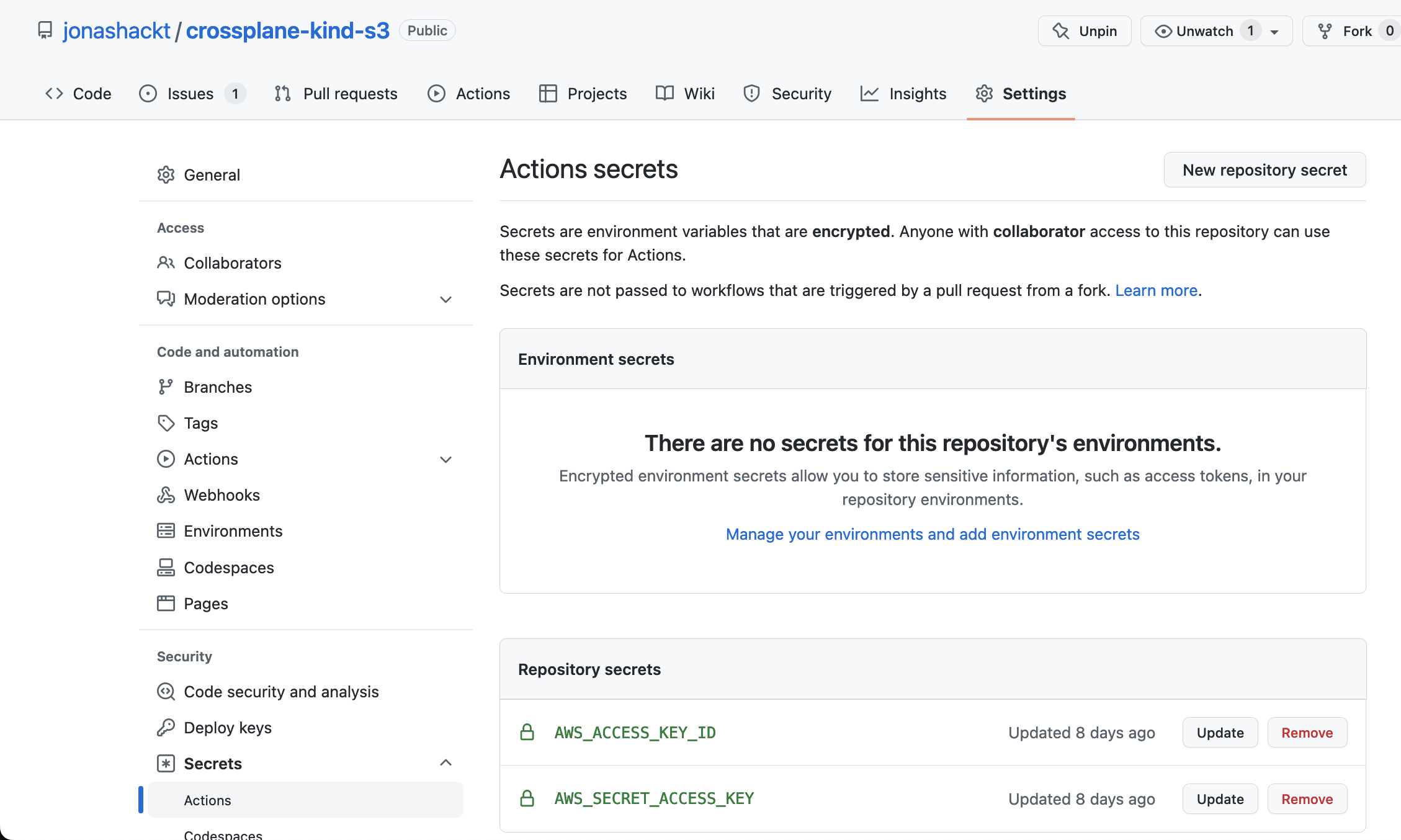
Task: Click the Insights chart icon in top nav
Action: click(869, 94)
